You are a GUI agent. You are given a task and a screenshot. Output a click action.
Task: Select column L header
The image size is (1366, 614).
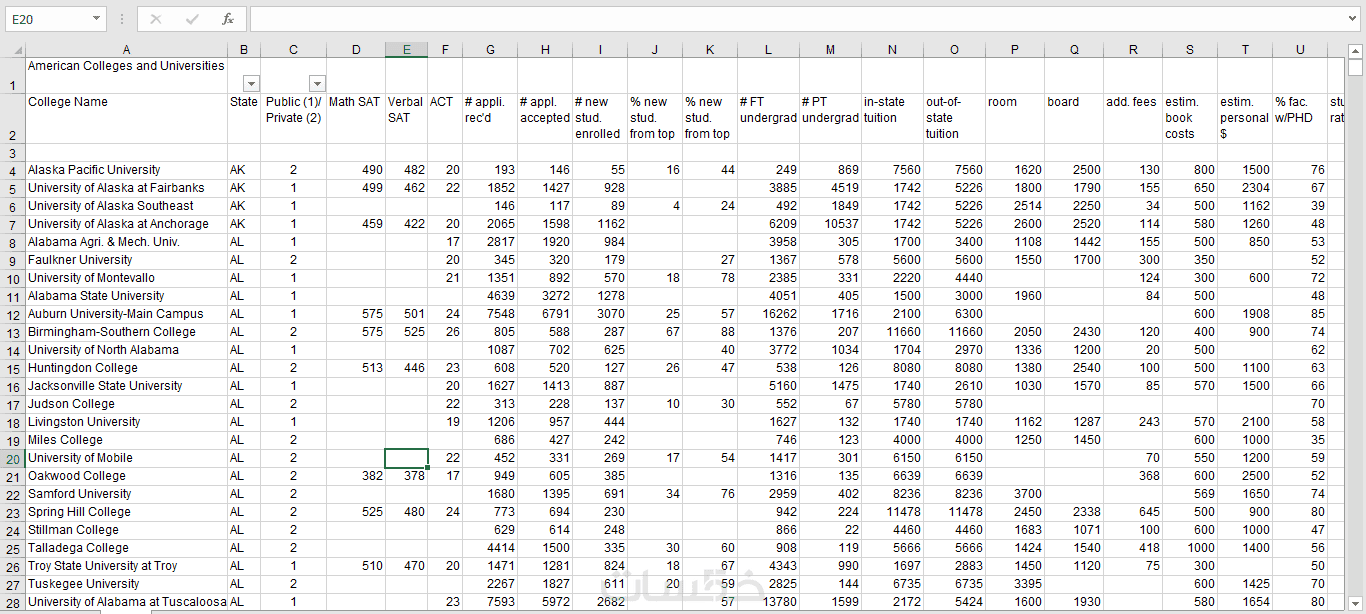pyautogui.click(x=767, y=50)
